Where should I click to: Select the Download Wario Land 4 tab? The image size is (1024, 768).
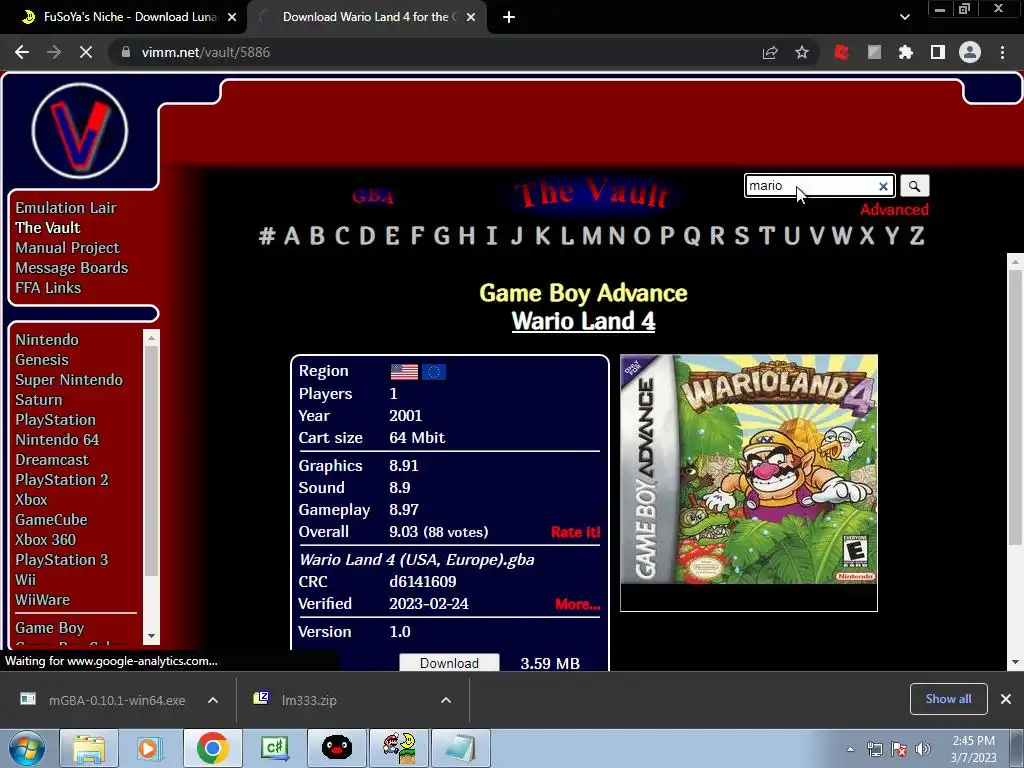pyautogui.click(x=366, y=17)
